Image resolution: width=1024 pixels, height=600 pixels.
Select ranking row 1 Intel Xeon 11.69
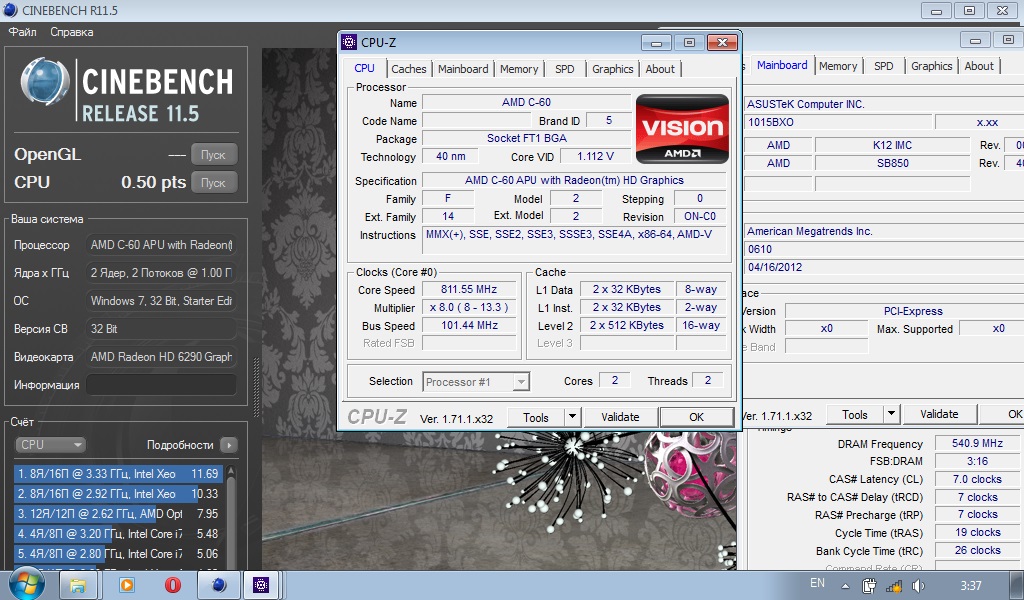[x=118, y=474]
